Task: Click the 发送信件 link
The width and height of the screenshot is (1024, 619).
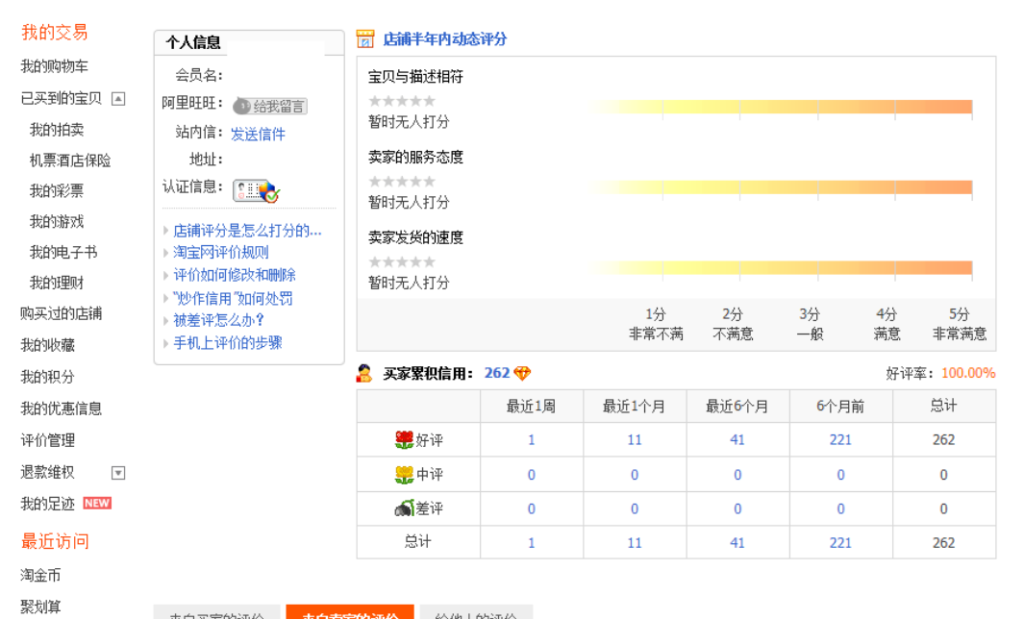Action: point(258,134)
